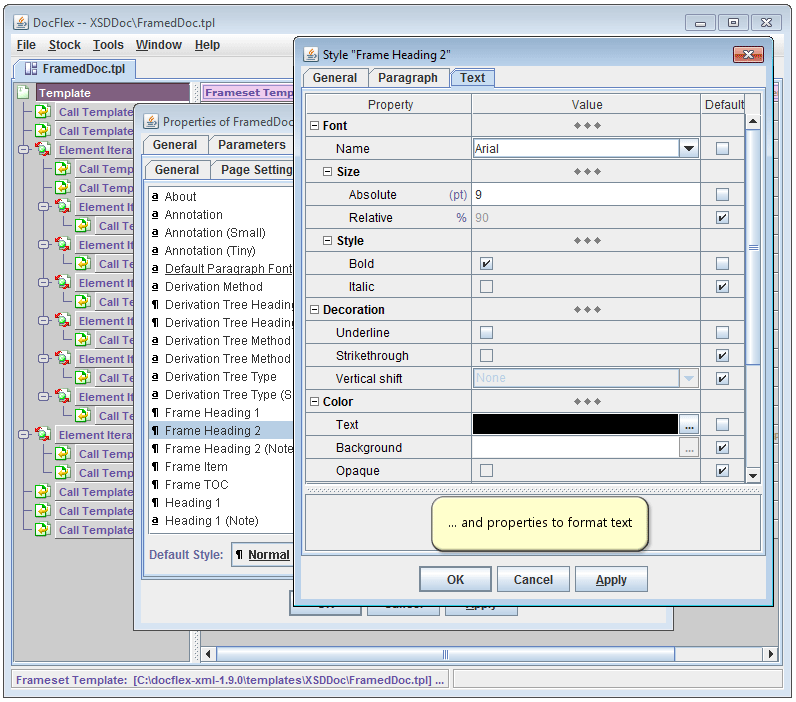Click paragraph icon beside Frame Heading 1
796x702 pixels.
pos(155,413)
